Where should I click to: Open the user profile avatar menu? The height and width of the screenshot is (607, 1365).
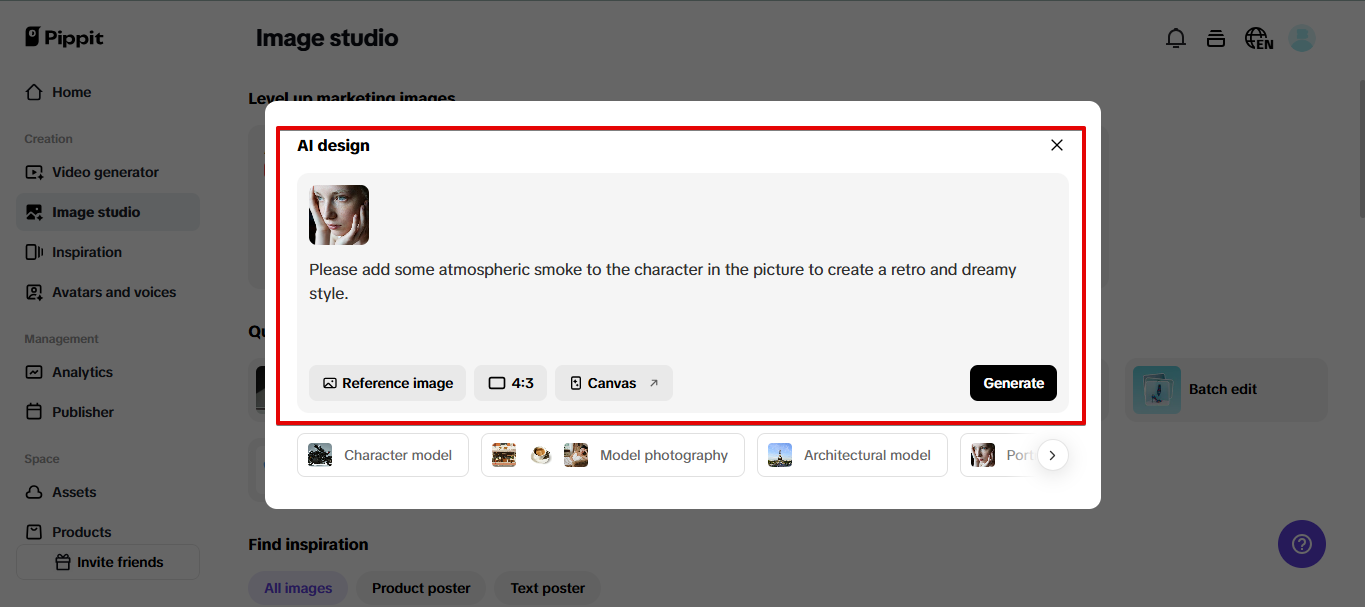1302,37
